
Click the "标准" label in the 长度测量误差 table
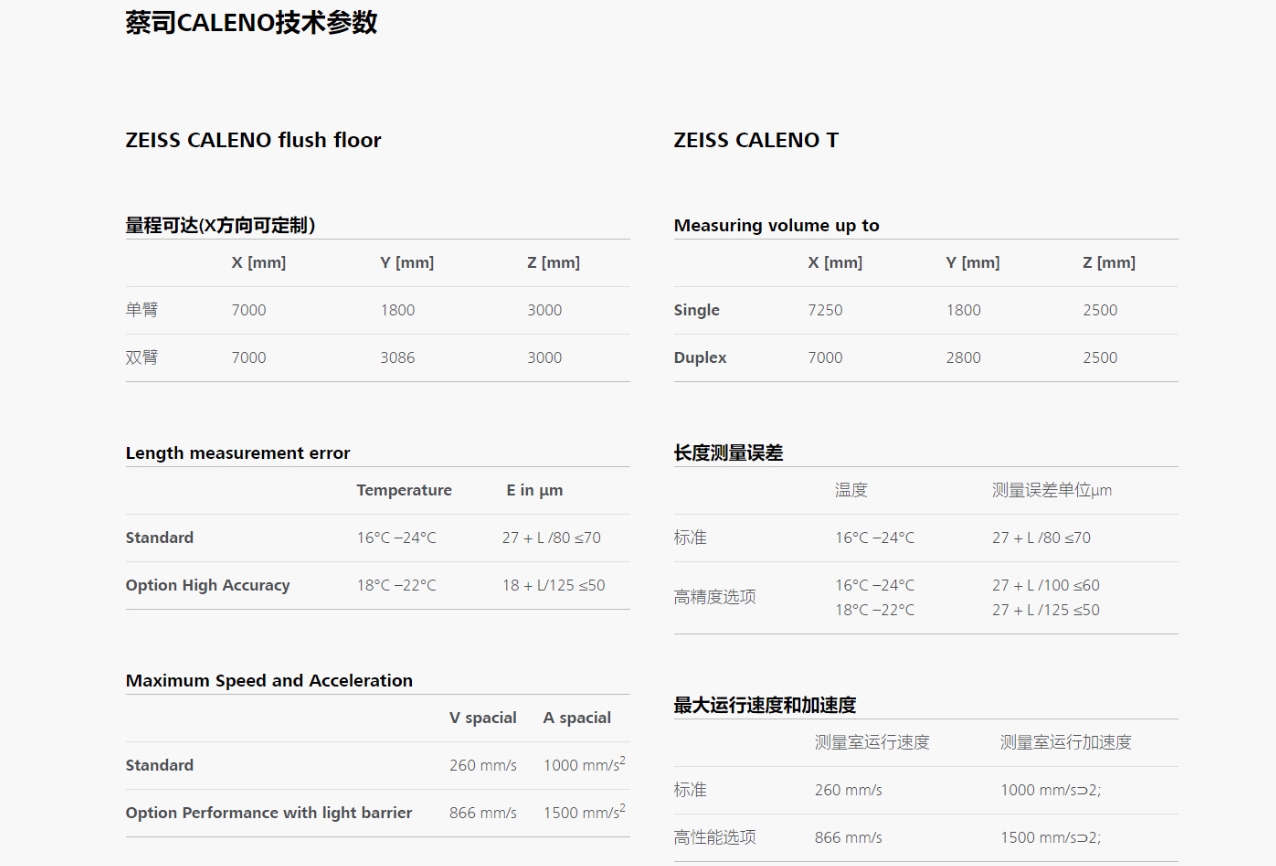pyautogui.click(x=690, y=538)
